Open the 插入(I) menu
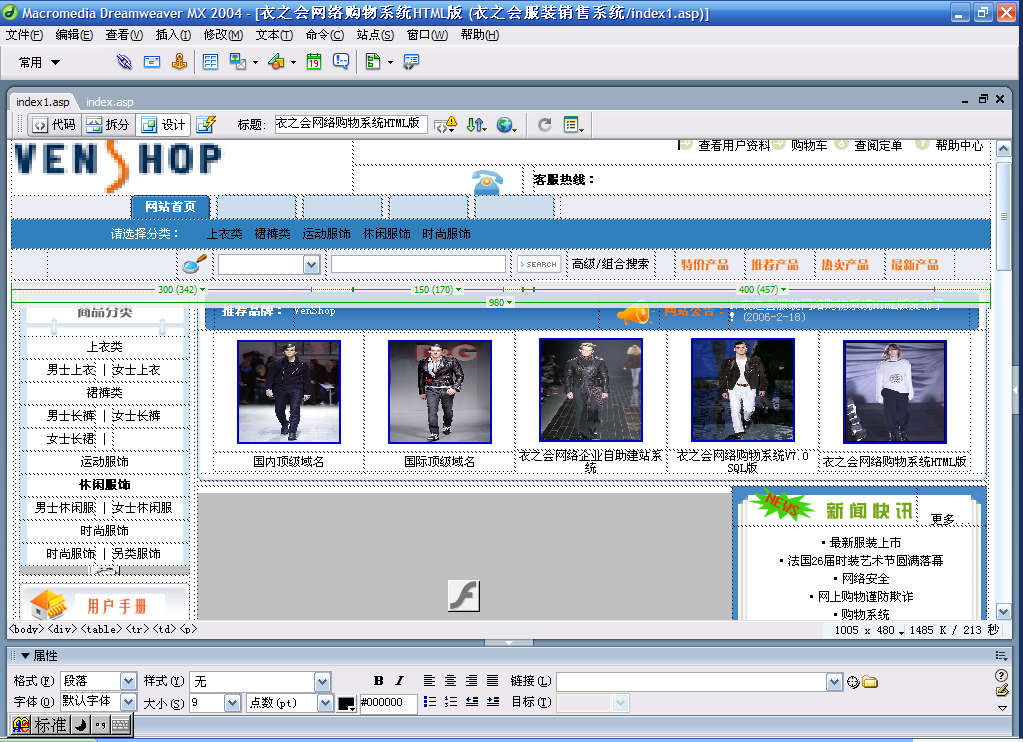 pyautogui.click(x=173, y=35)
